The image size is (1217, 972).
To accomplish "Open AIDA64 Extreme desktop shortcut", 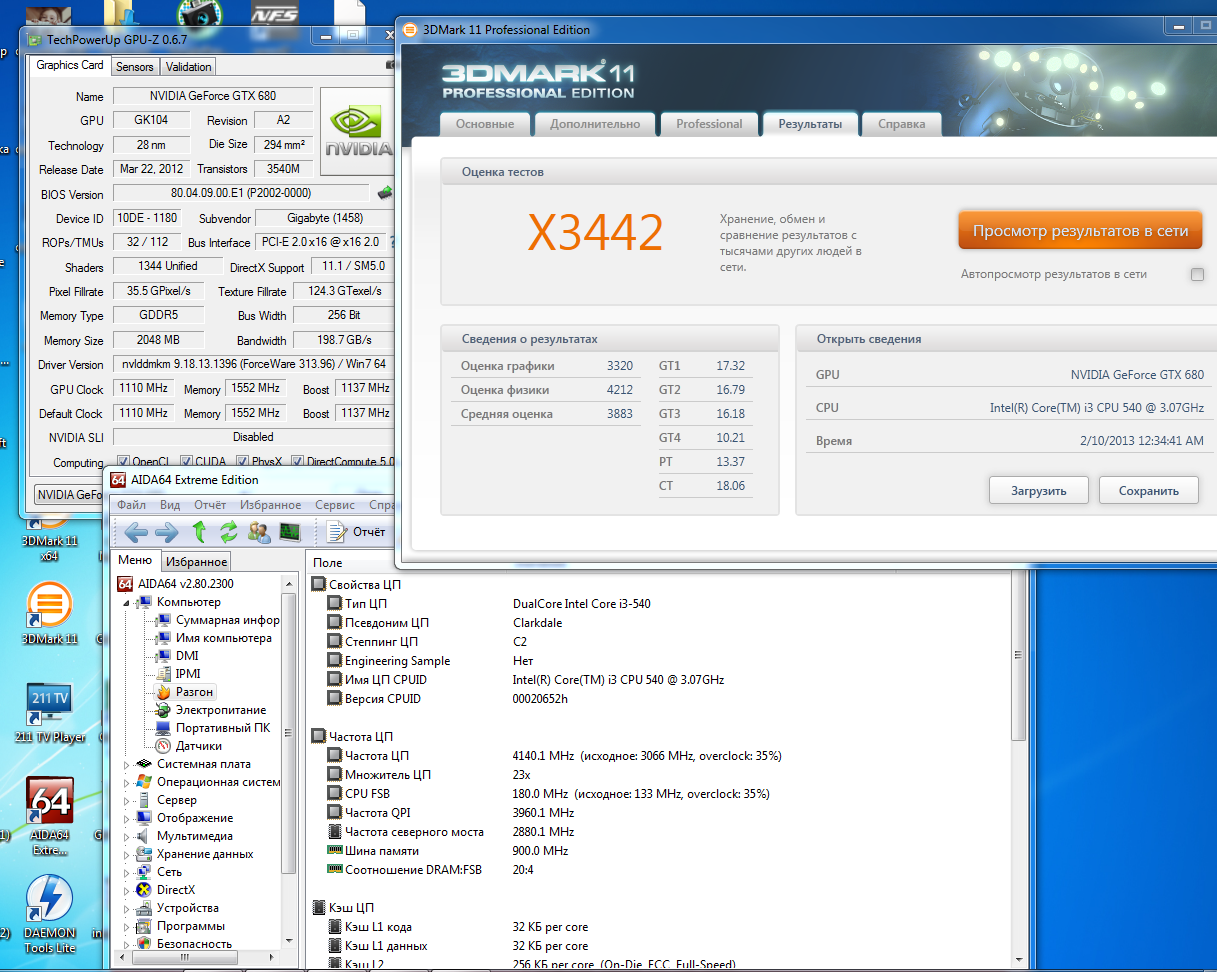I will tap(50, 816).
